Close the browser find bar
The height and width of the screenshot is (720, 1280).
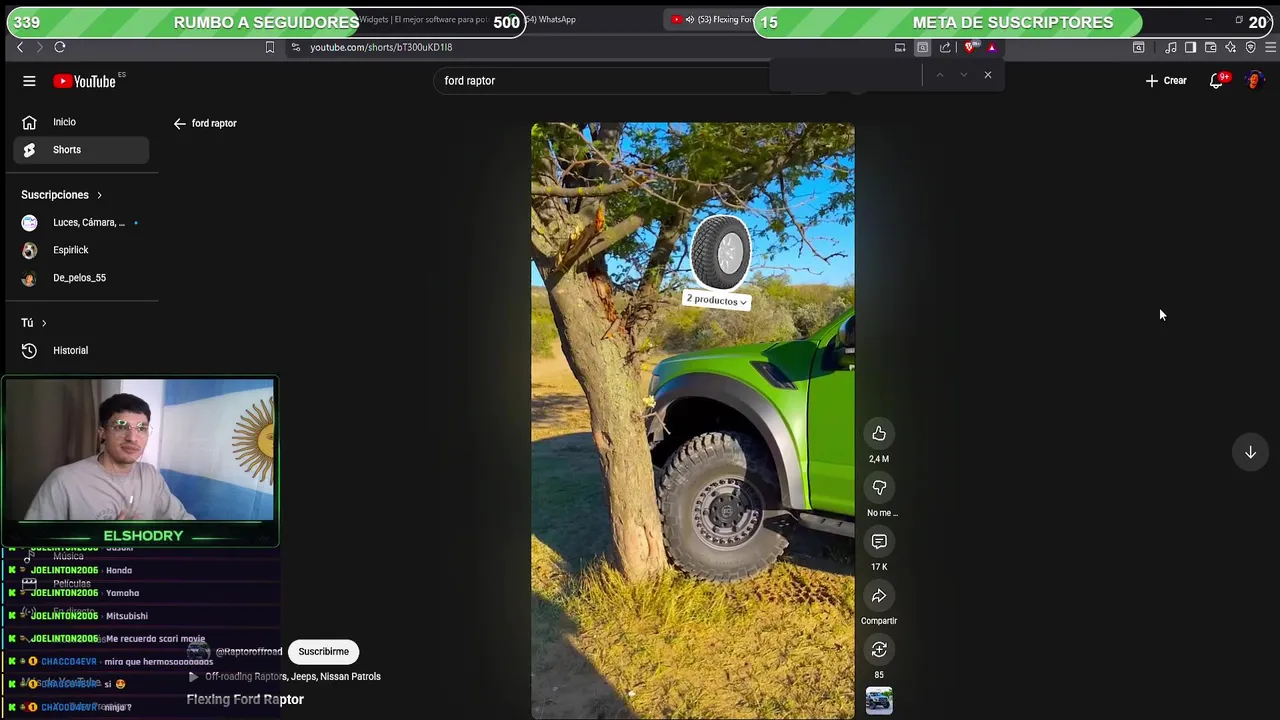[x=988, y=75]
